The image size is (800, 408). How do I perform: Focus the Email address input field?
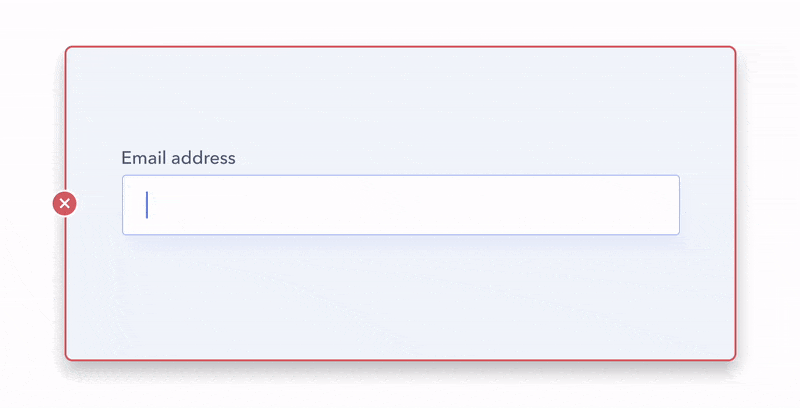(400, 205)
